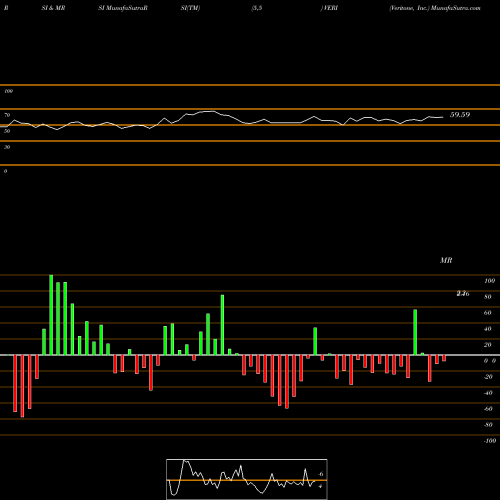Click the MunafaSutra.com watermark text
The width and height of the screenshot is (500, 500).
pyautogui.click(x=456, y=8)
